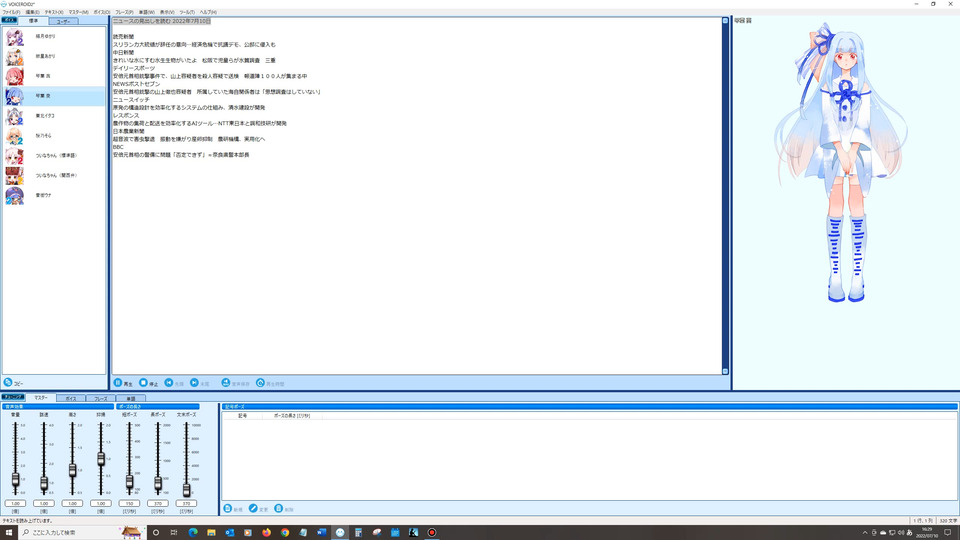The width and height of the screenshot is (960, 540).
Task: Open the ヘルプ menu
Action: 208,12
